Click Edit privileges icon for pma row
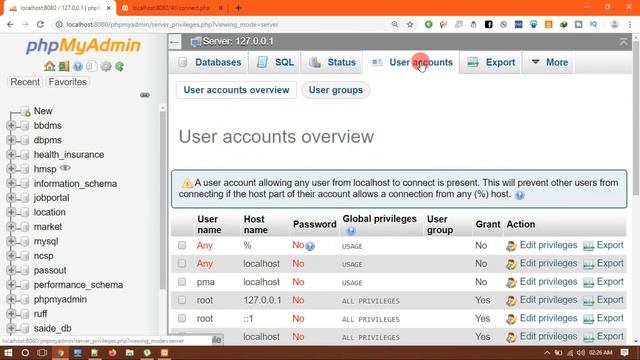 pyautogui.click(x=511, y=282)
